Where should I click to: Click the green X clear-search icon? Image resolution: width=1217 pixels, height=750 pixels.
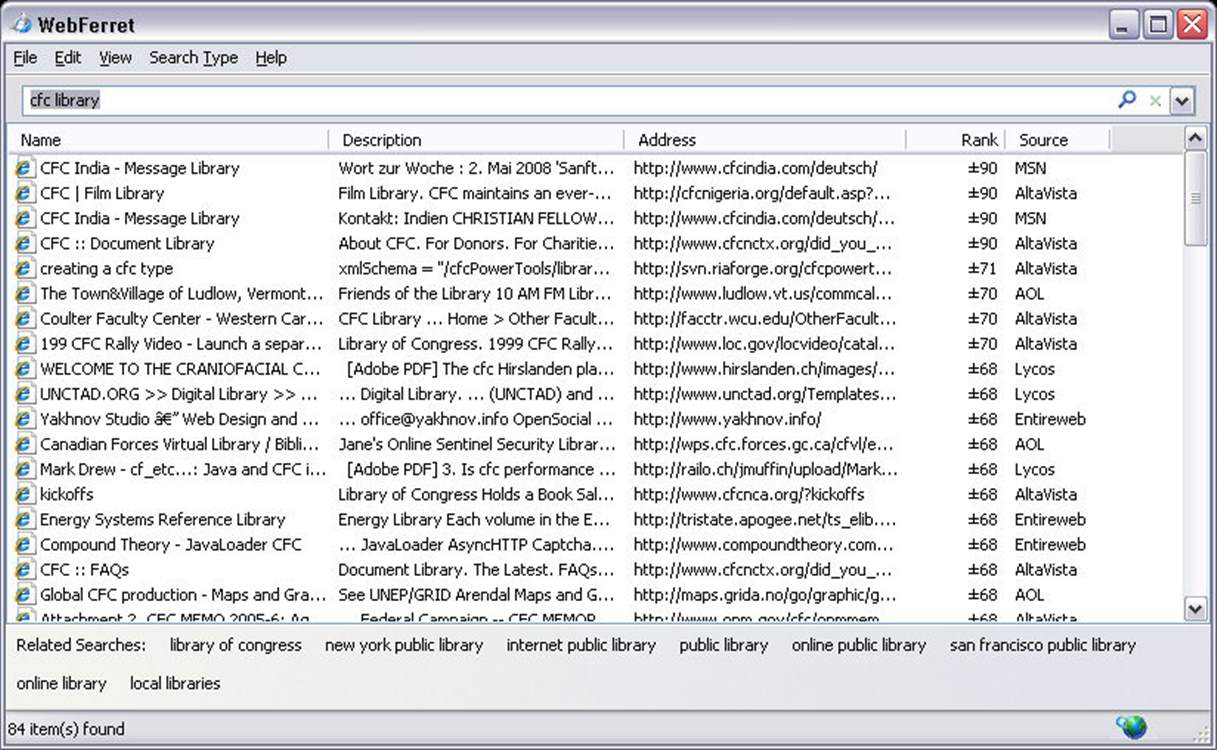pos(1155,100)
